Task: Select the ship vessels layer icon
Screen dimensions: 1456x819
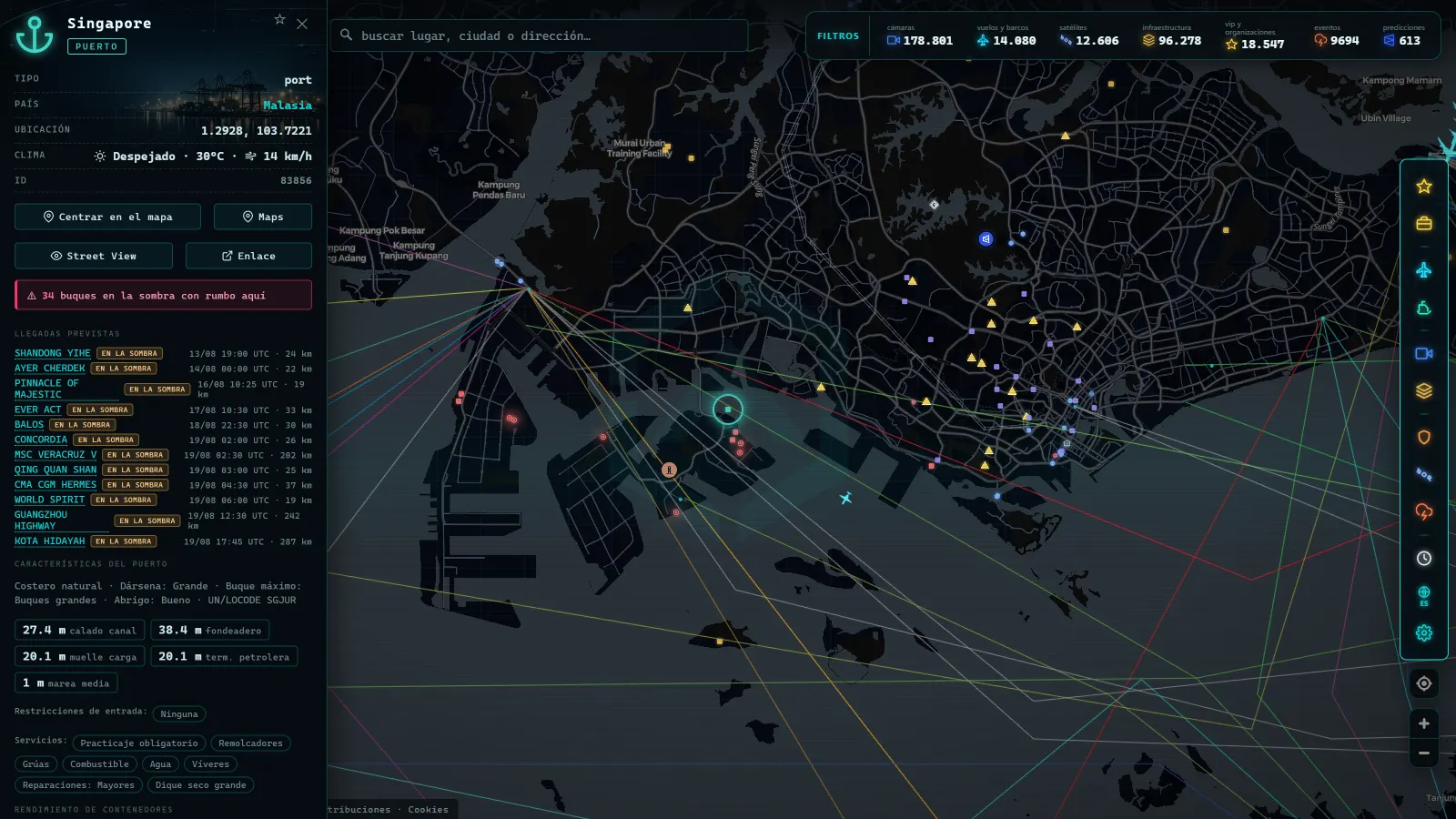Action: pos(1424,308)
